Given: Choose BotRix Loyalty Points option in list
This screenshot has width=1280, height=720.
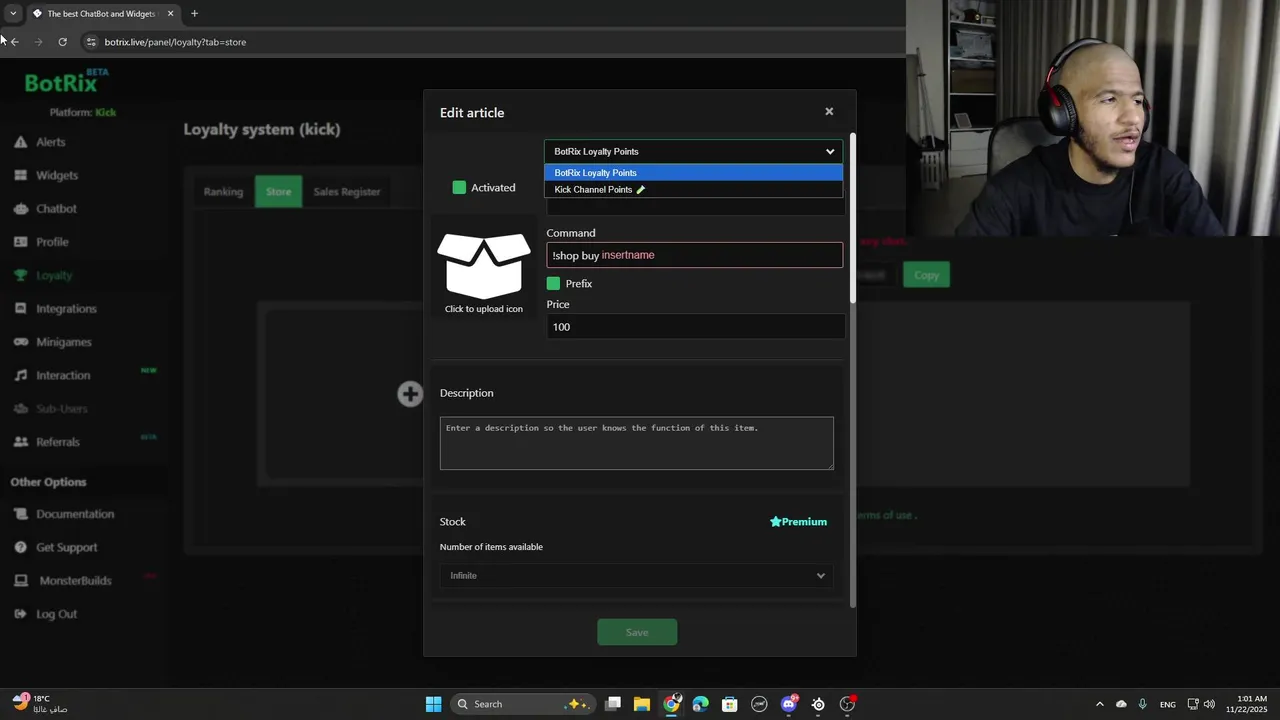Looking at the screenshot, I should pyautogui.click(x=693, y=172).
